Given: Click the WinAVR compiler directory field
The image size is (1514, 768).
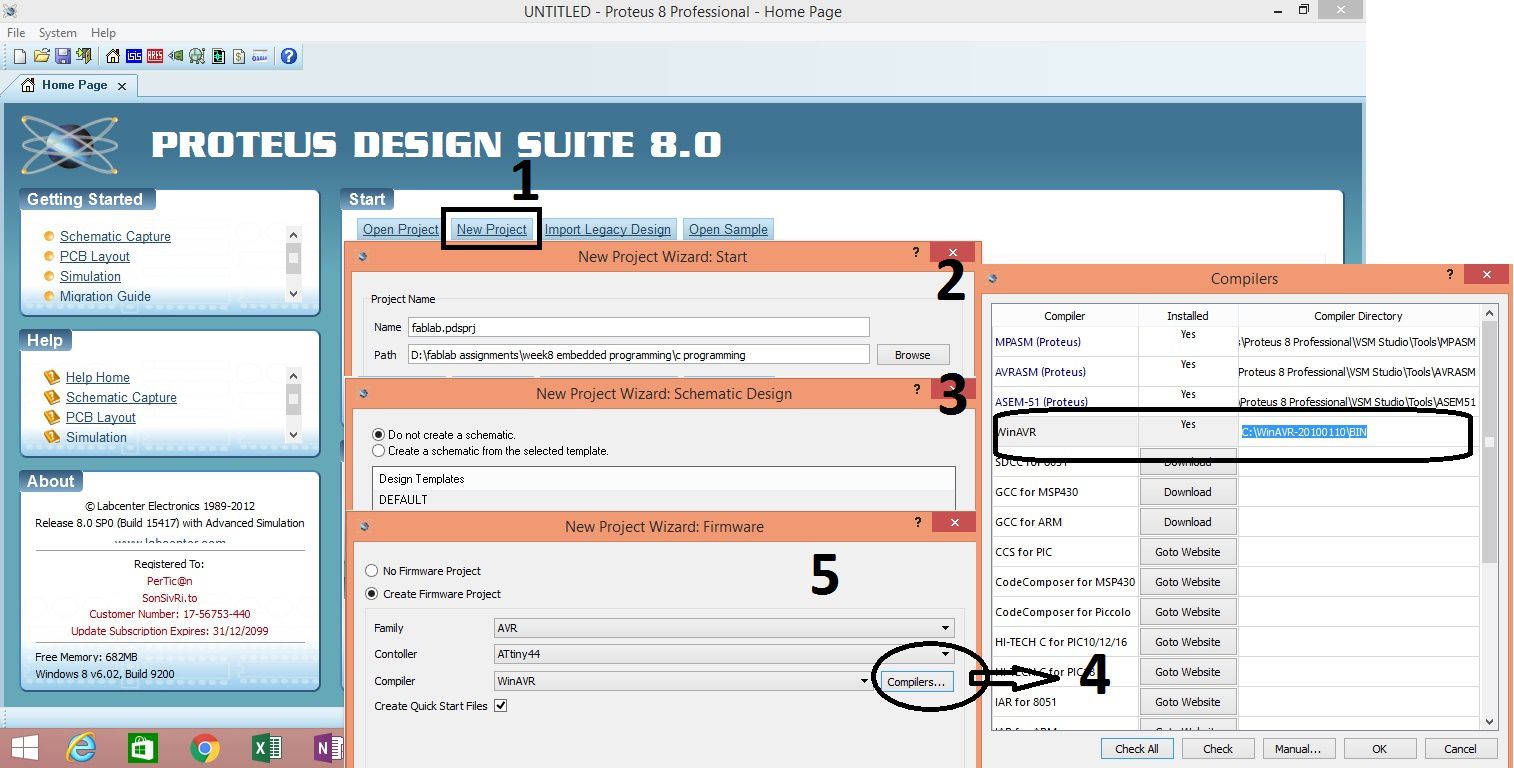Looking at the screenshot, I should (1358, 432).
